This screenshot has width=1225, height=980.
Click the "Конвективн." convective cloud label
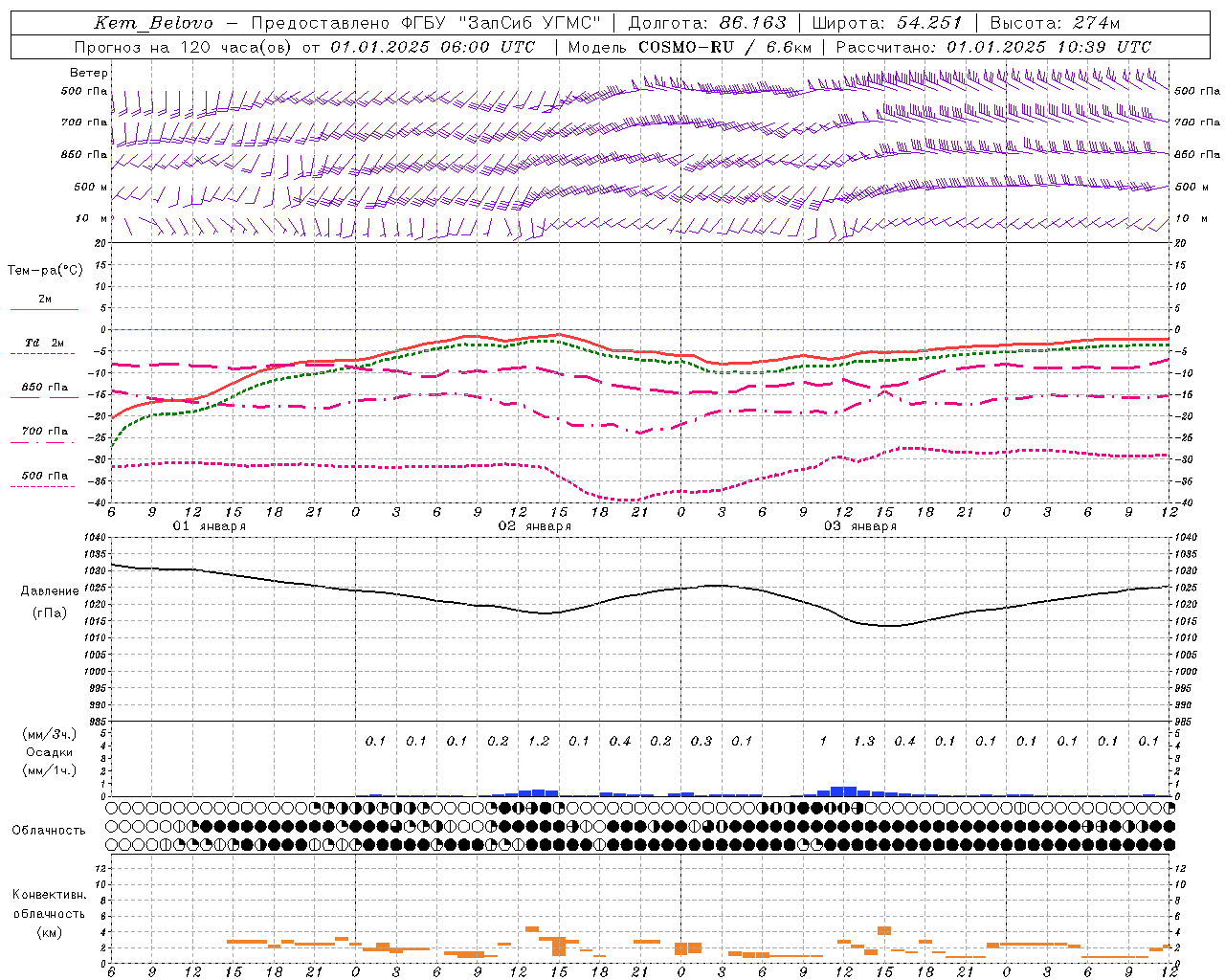point(49,895)
